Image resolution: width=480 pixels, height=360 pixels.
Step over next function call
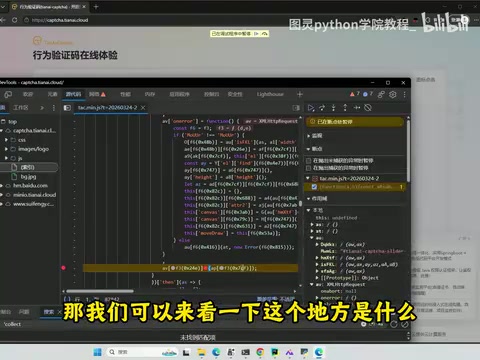(322, 108)
